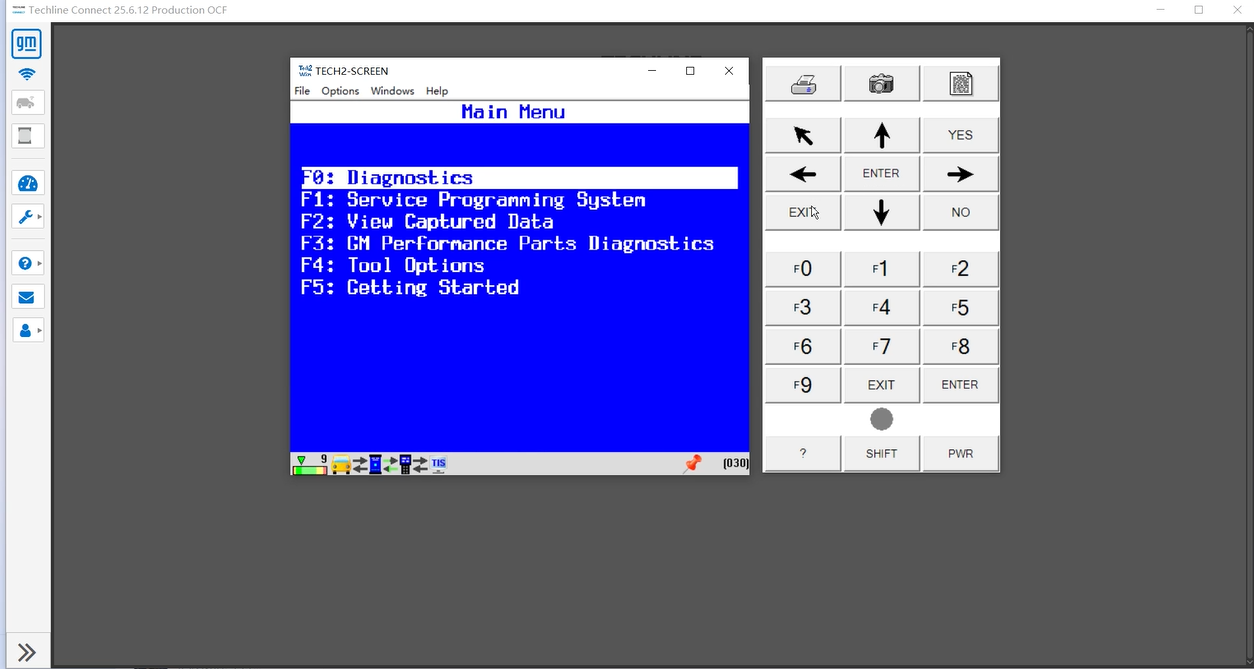1254x669 pixels.
Task: Click the document icon next to camera
Action: (960, 85)
